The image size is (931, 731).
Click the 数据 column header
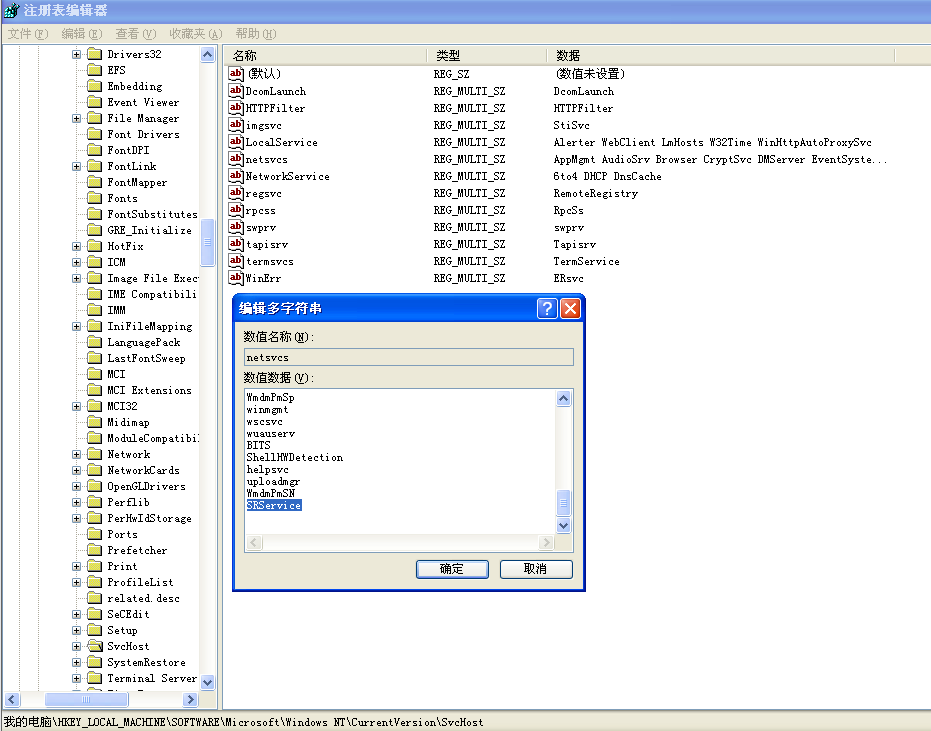[x=720, y=56]
